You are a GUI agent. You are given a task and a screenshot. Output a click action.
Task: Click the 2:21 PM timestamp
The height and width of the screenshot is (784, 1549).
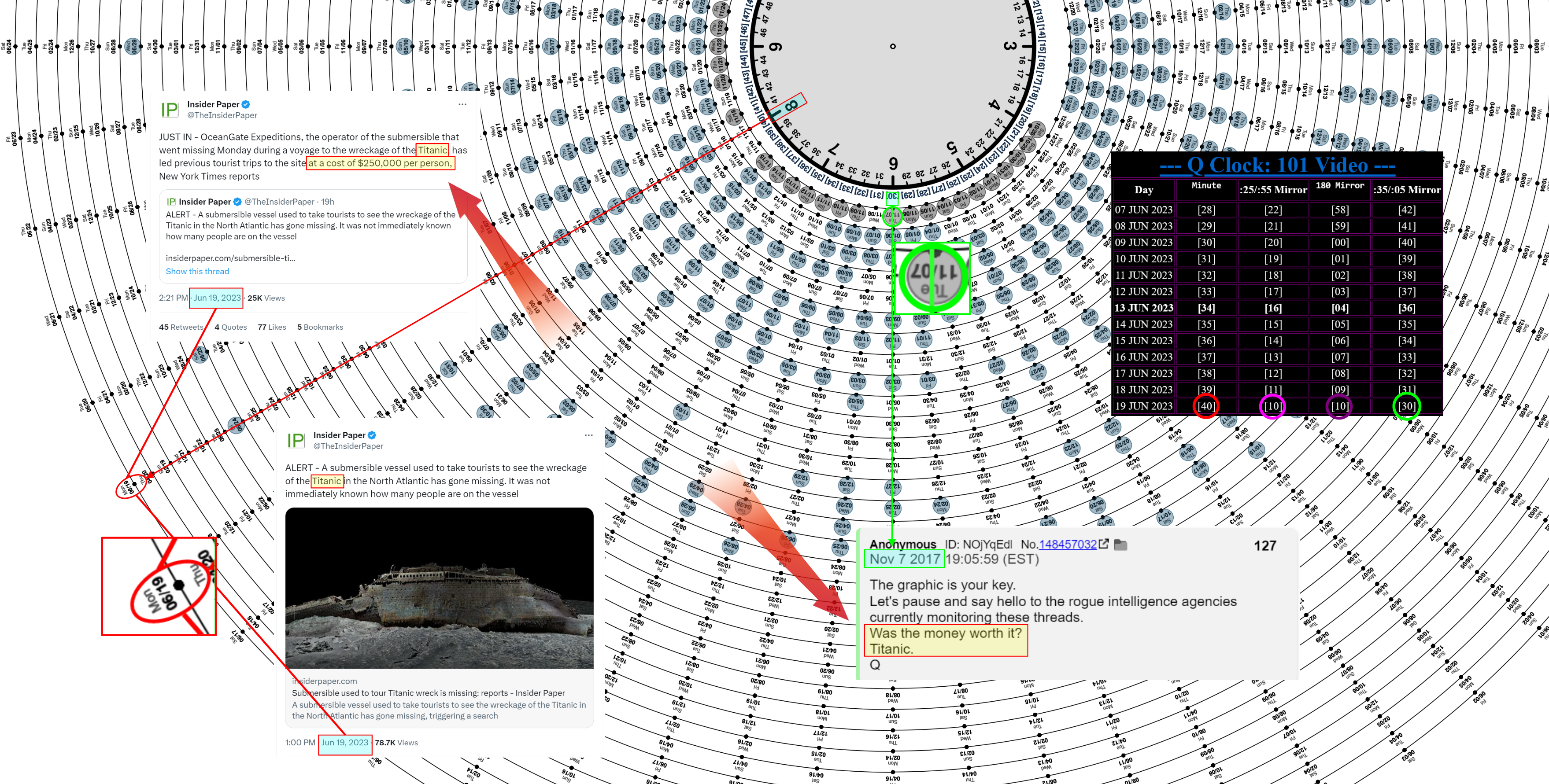coord(173,298)
